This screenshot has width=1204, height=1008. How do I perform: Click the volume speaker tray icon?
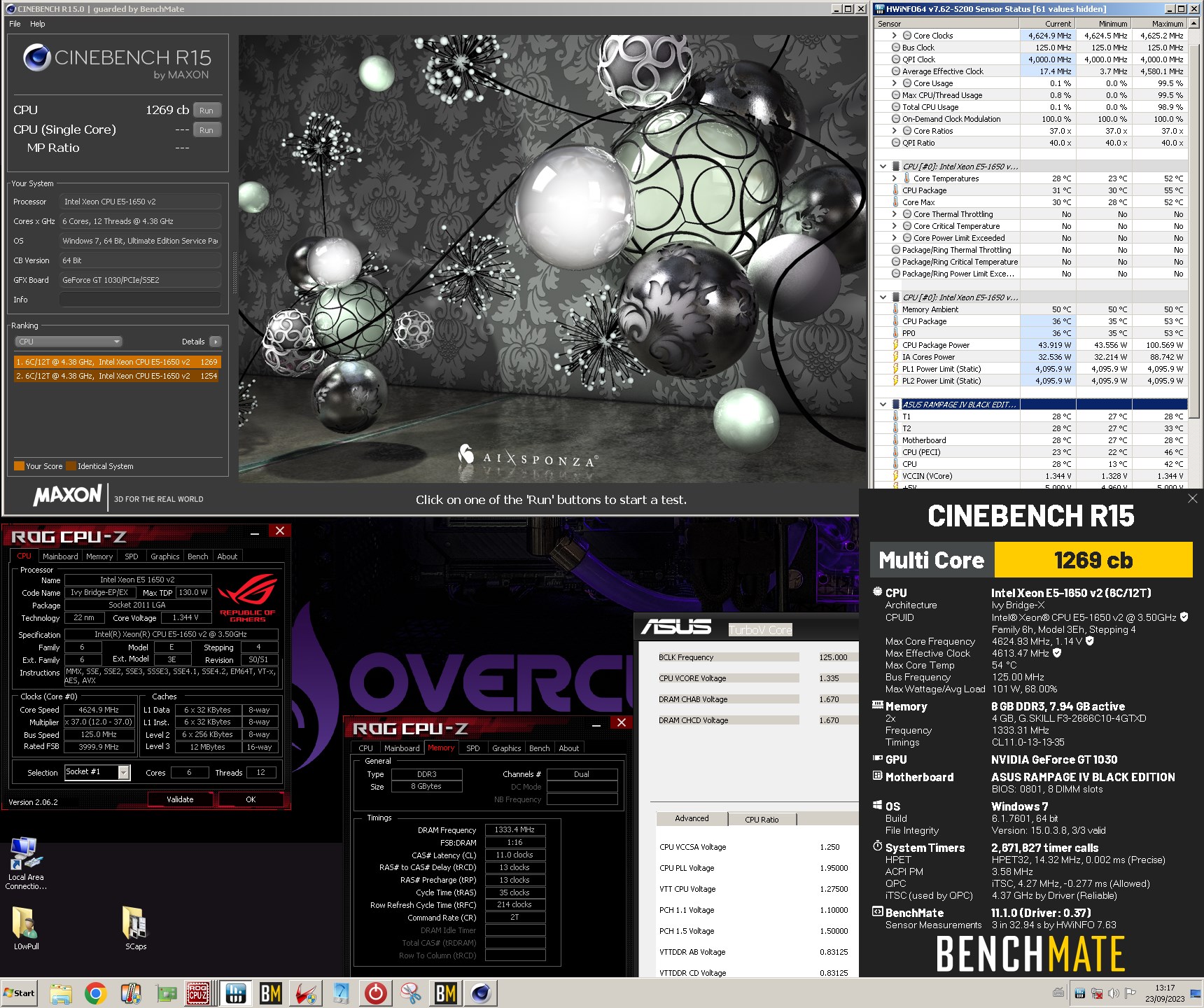[1113, 993]
